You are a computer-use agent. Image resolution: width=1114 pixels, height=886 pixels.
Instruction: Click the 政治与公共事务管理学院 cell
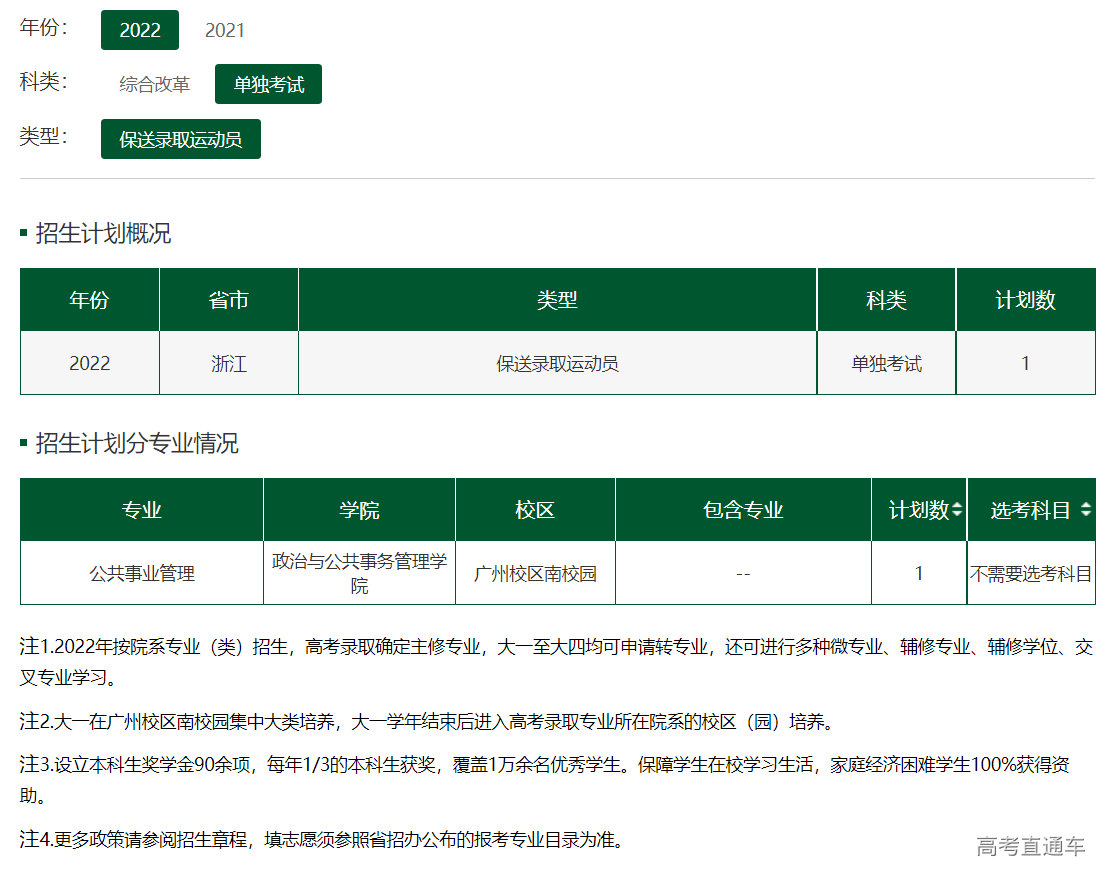(359, 573)
